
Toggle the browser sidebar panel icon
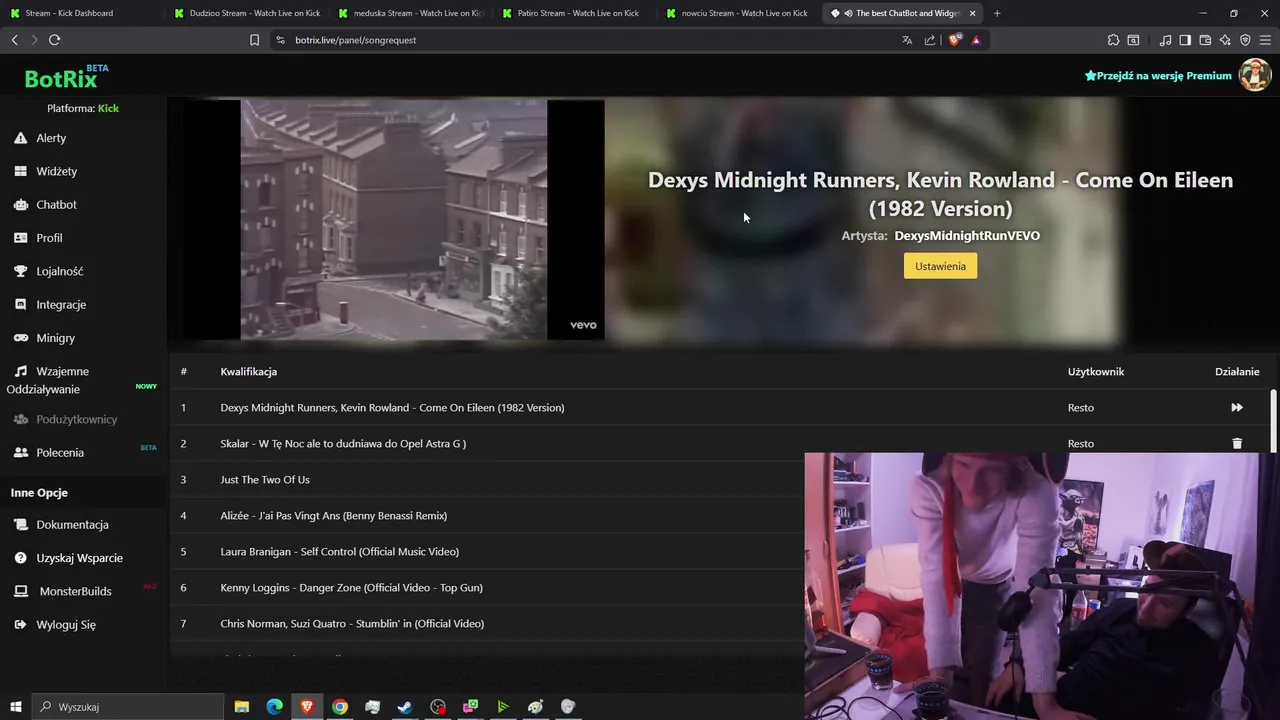(x=1185, y=40)
